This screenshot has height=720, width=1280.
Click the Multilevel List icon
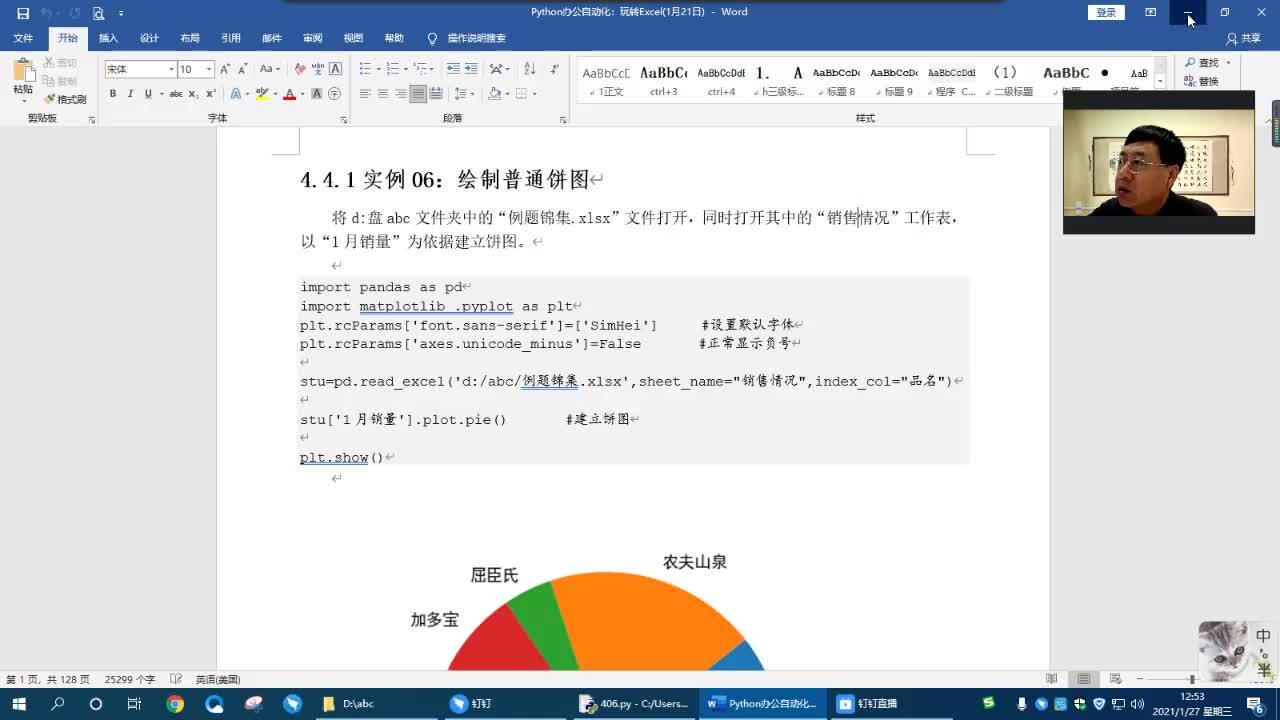(x=421, y=69)
